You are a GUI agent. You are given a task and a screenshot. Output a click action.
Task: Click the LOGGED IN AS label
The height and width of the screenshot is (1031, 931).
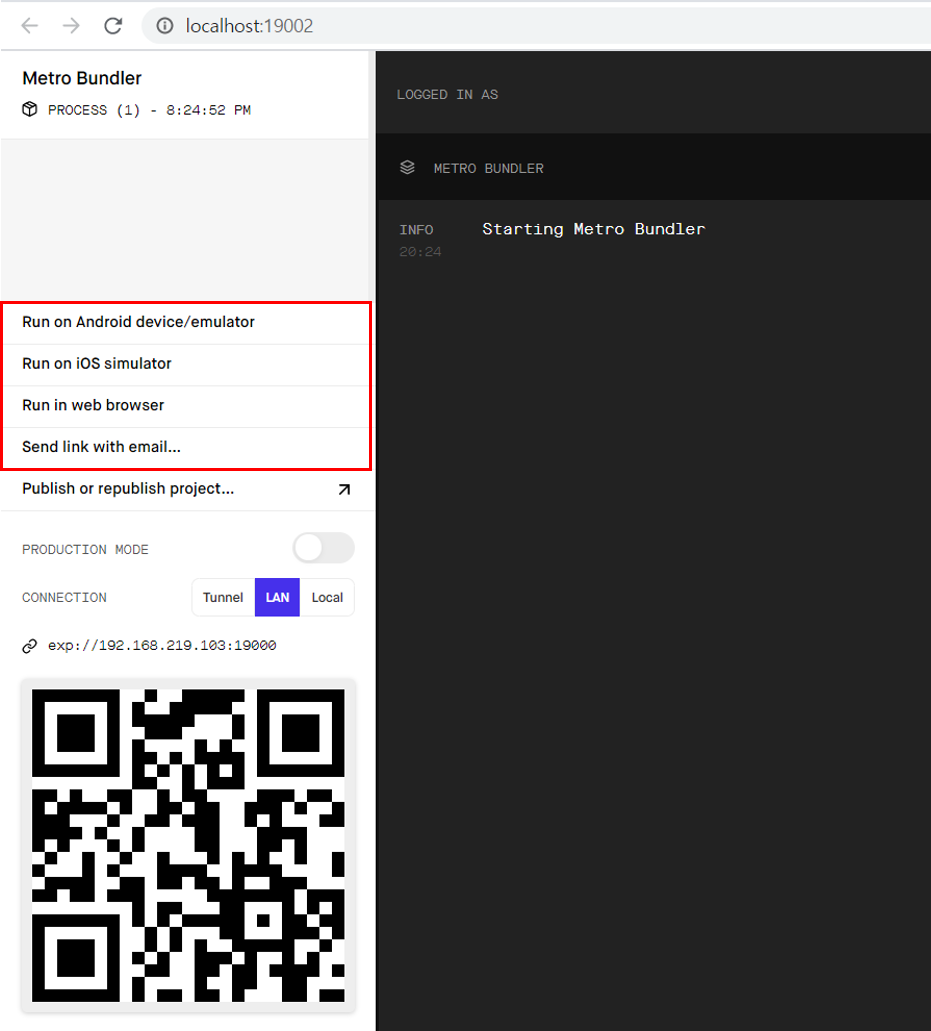[447, 95]
